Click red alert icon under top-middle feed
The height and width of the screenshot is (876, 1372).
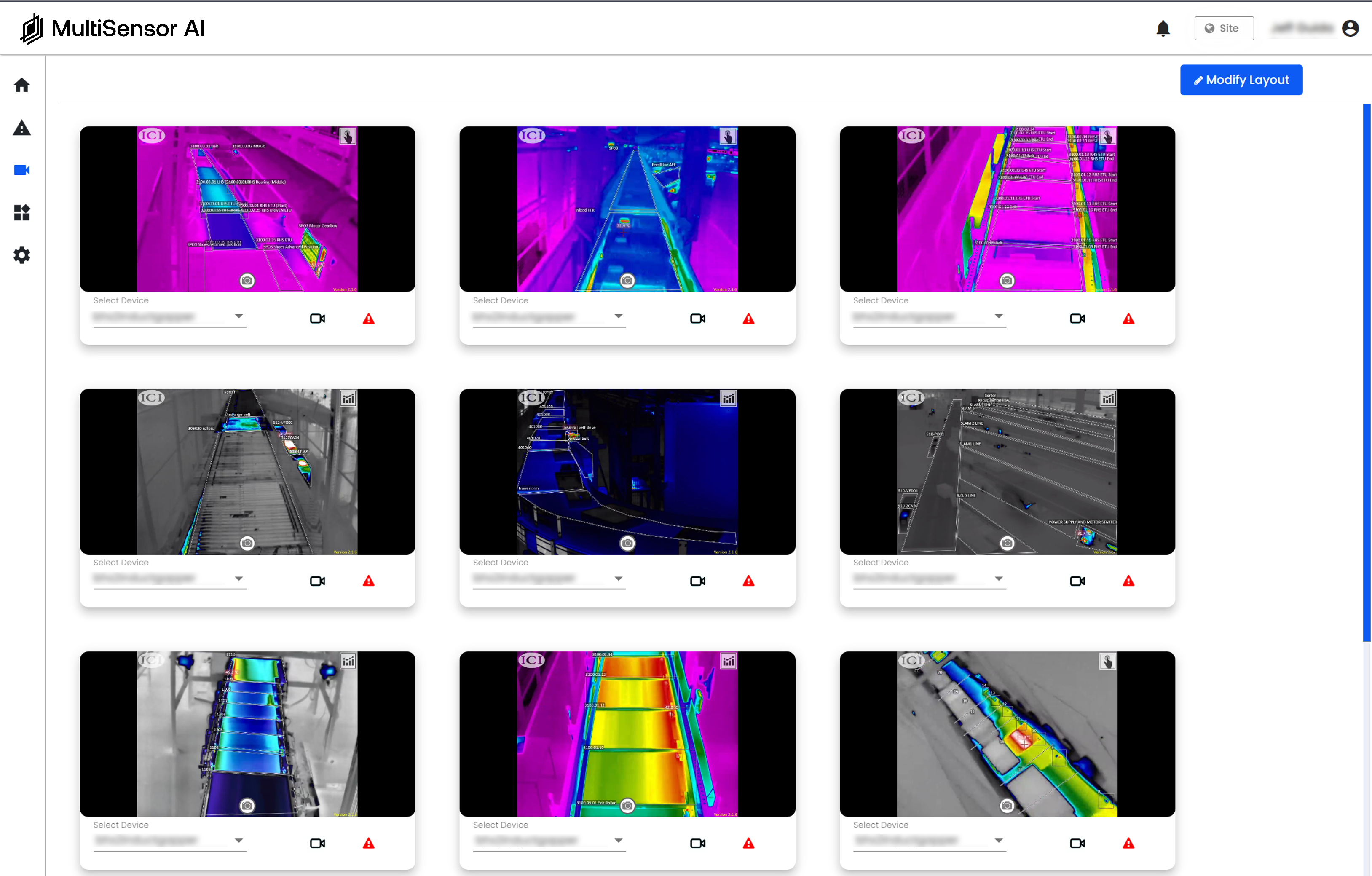748,319
